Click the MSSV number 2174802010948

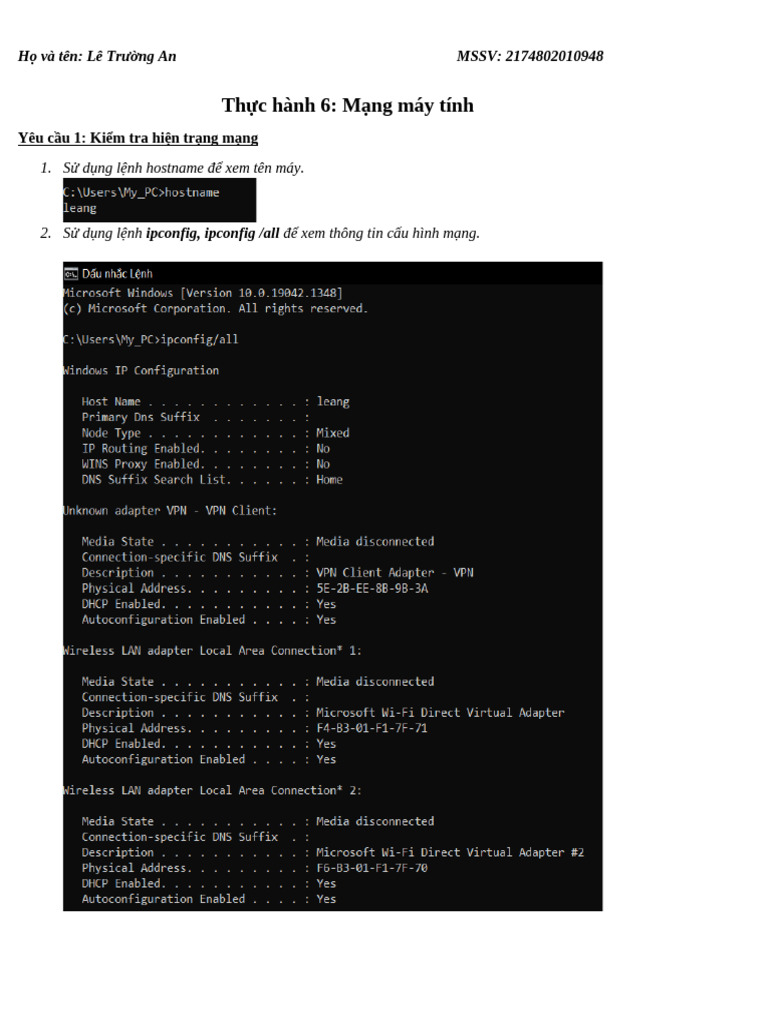pyautogui.click(x=554, y=56)
